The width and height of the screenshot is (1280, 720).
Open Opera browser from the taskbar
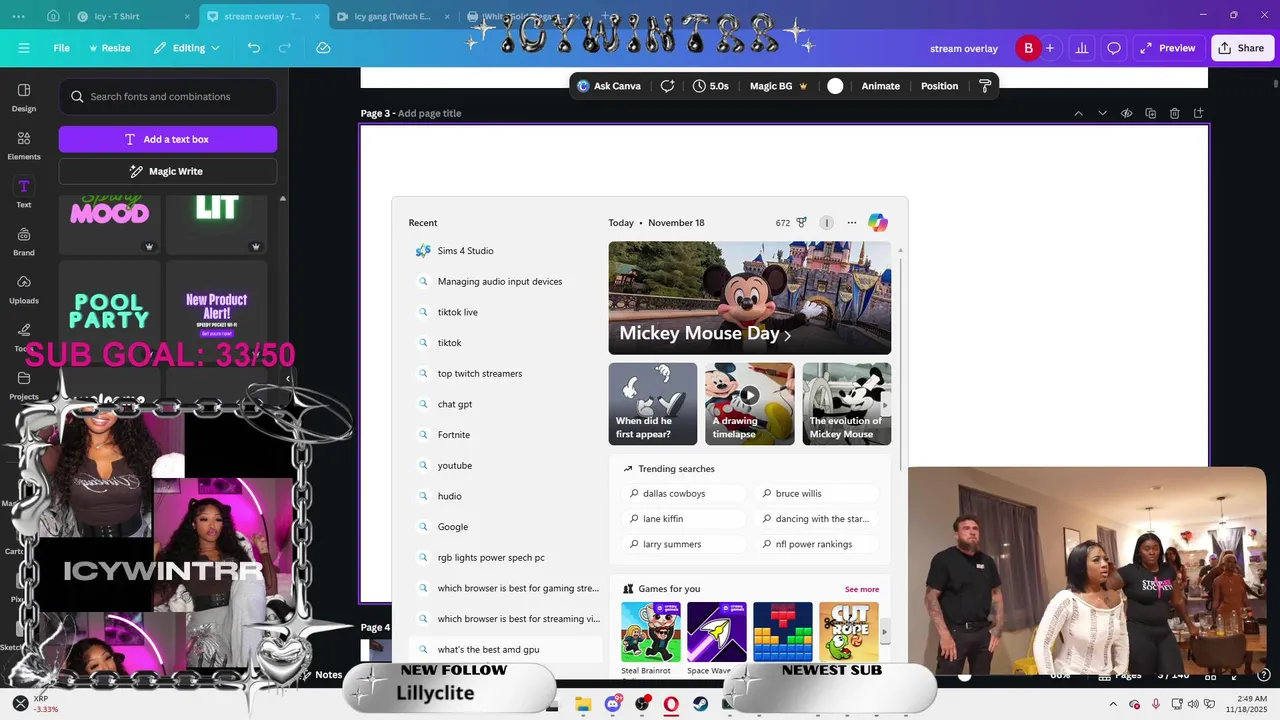click(x=671, y=704)
